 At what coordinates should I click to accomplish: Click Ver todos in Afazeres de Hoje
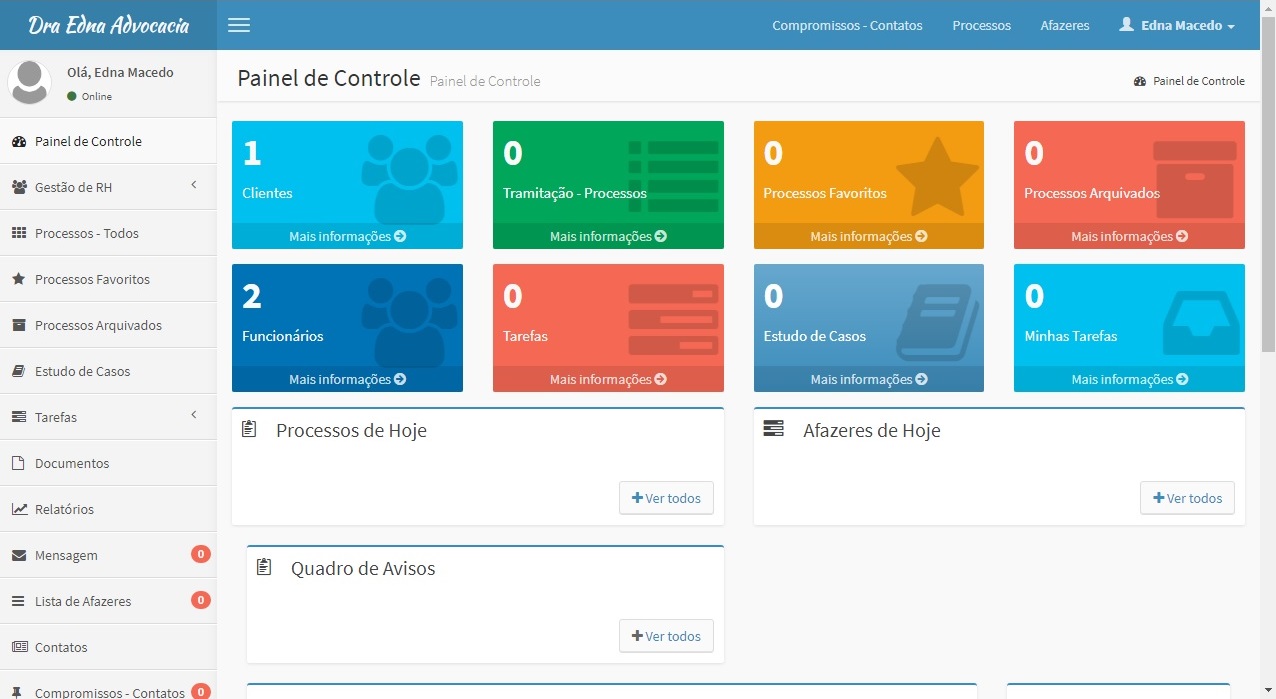coord(1187,498)
